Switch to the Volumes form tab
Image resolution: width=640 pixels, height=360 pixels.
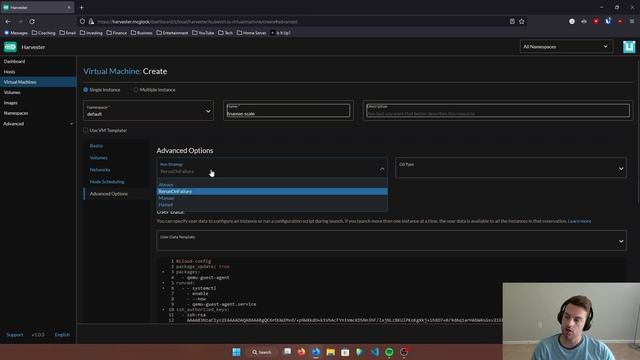[x=99, y=158]
